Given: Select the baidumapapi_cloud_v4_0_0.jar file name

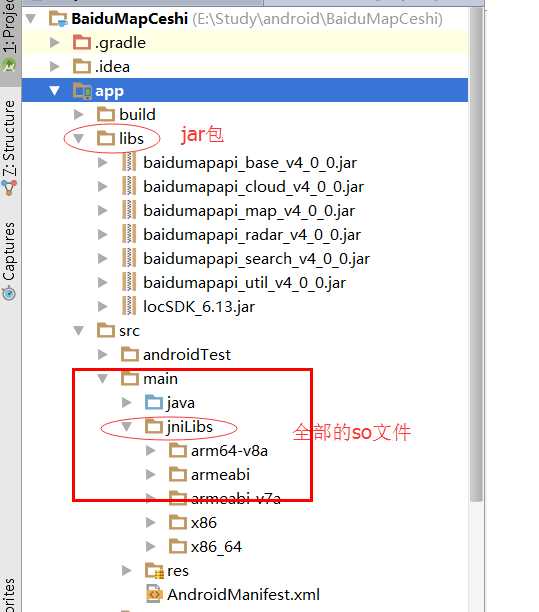Looking at the screenshot, I should pyautogui.click(x=254, y=187).
